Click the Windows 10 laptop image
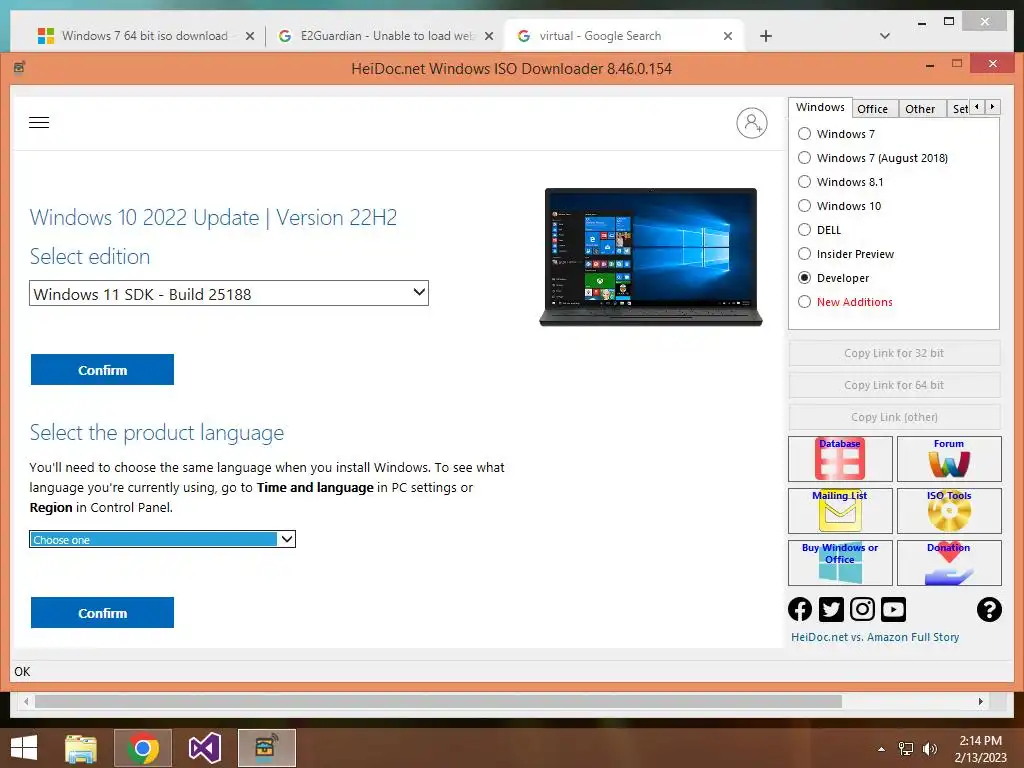 click(x=651, y=257)
